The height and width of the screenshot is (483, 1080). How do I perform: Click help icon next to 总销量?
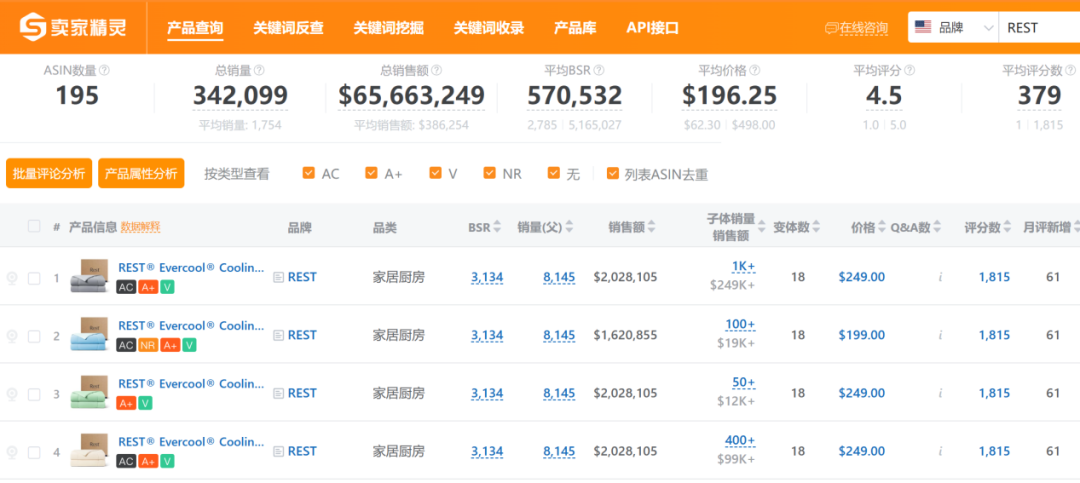(259, 70)
